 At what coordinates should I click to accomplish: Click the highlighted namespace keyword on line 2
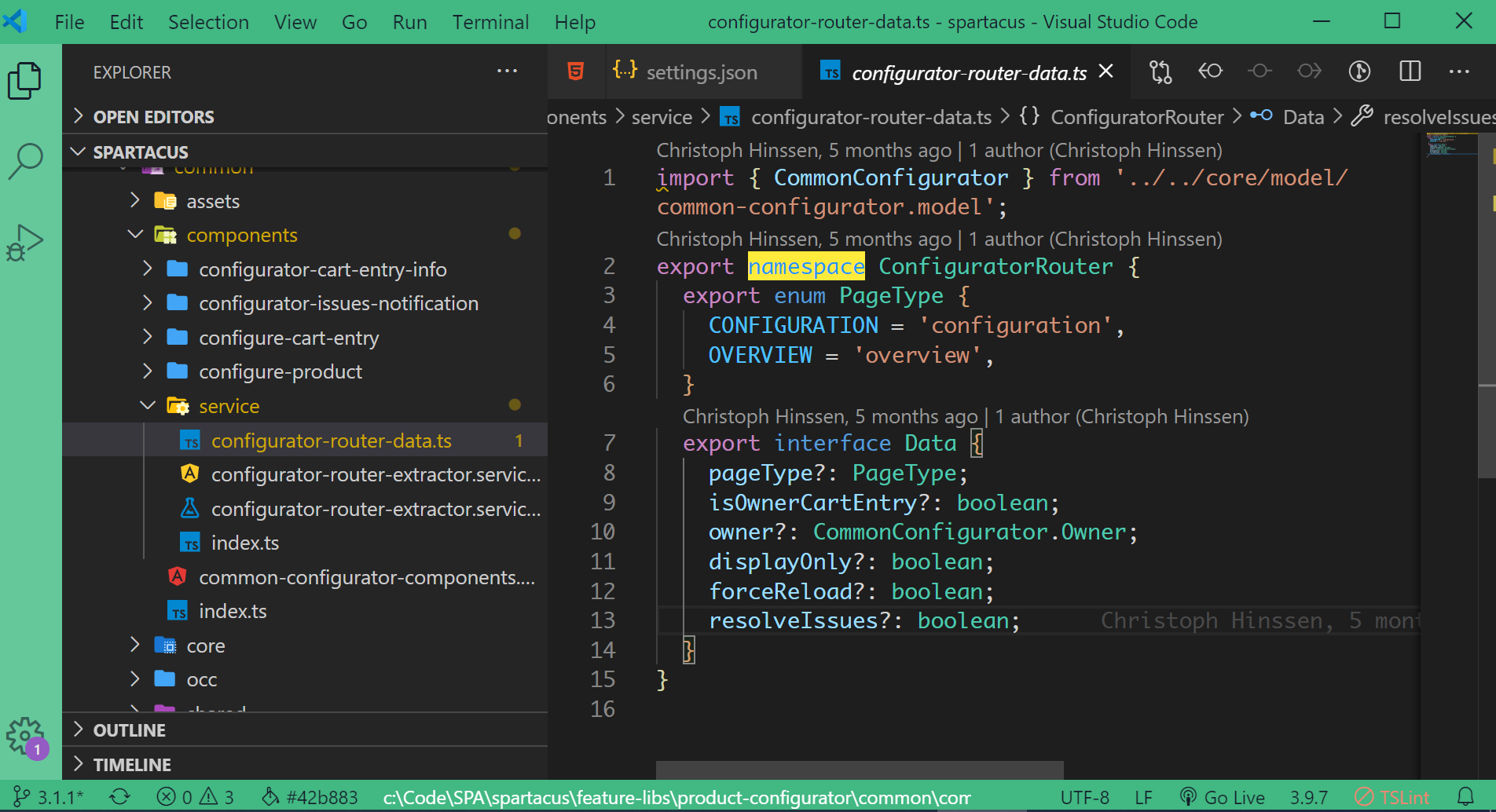(806, 267)
